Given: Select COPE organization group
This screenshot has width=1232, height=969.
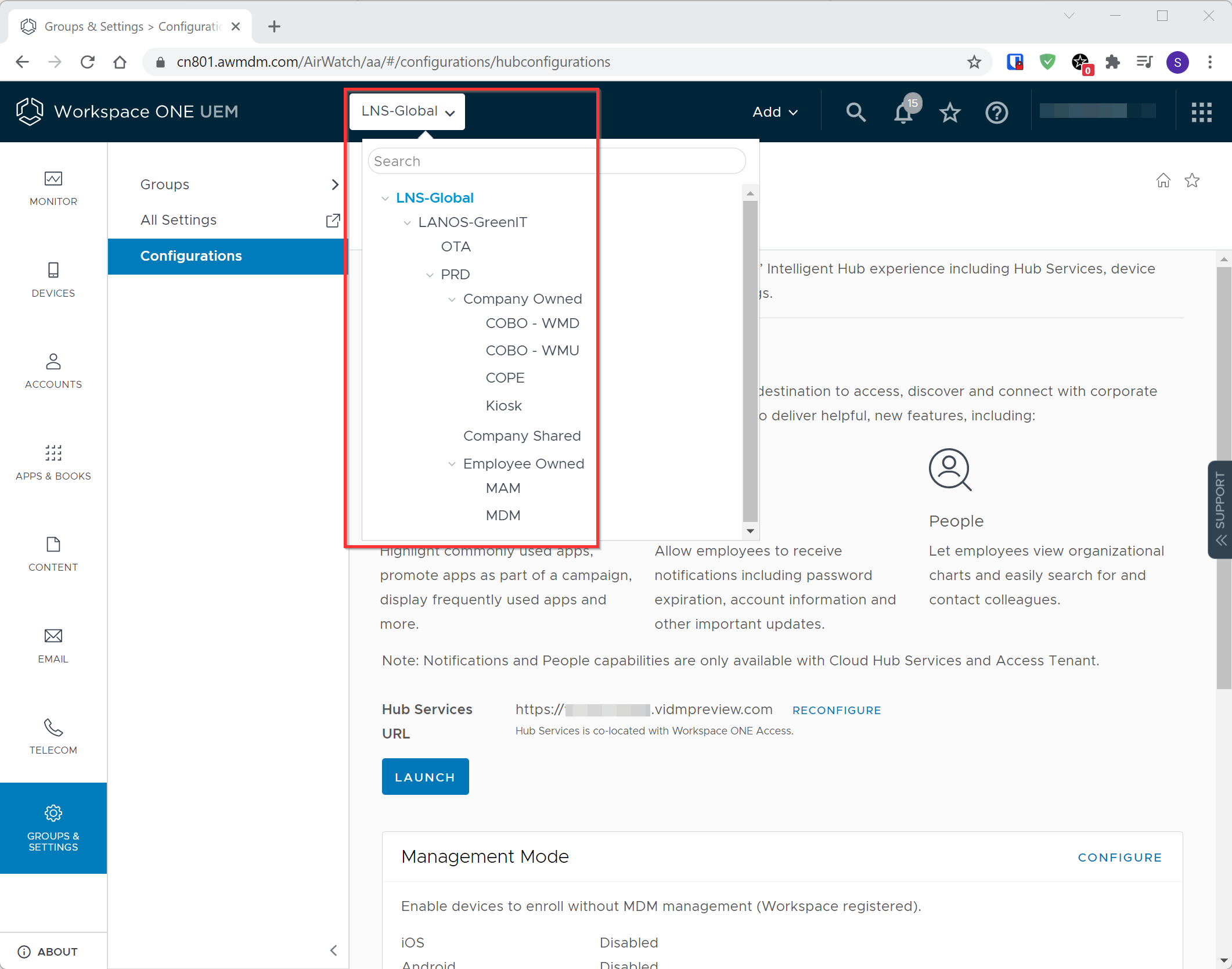Looking at the screenshot, I should pyautogui.click(x=505, y=378).
